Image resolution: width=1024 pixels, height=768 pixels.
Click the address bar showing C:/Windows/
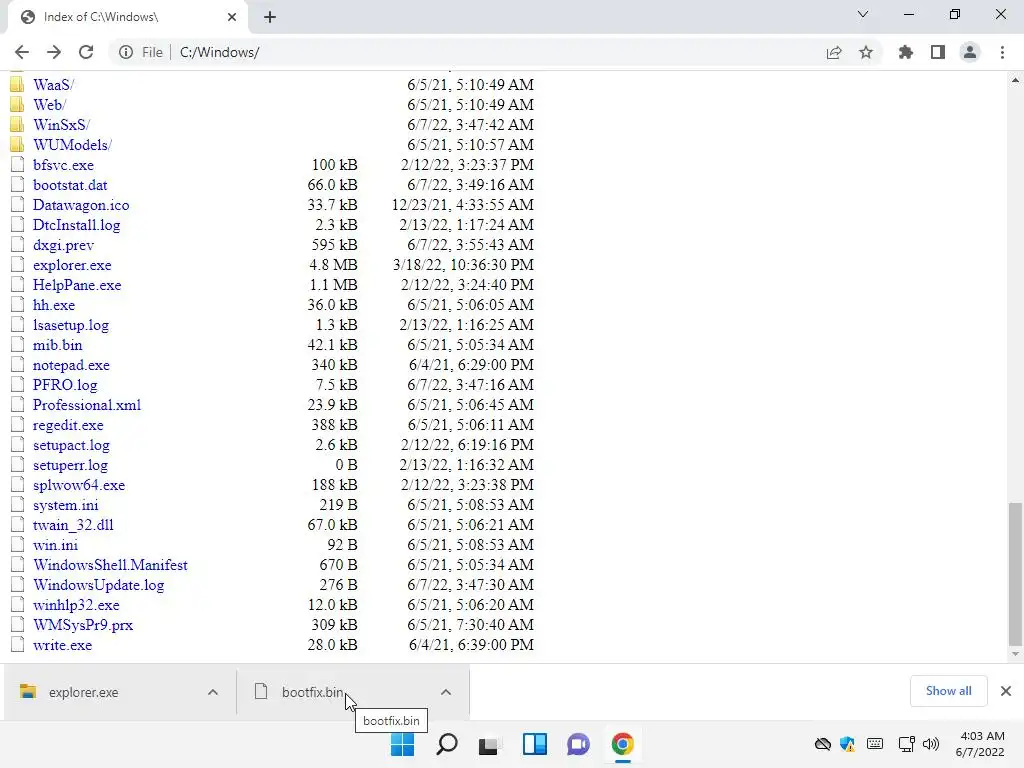[x=496, y=52]
